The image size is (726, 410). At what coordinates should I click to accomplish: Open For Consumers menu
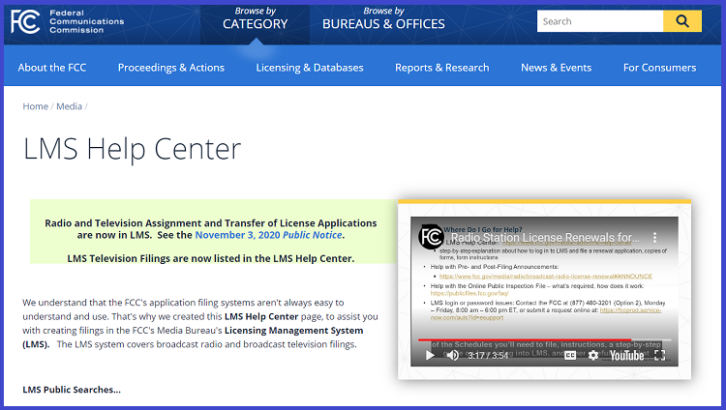tap(659, 68)
